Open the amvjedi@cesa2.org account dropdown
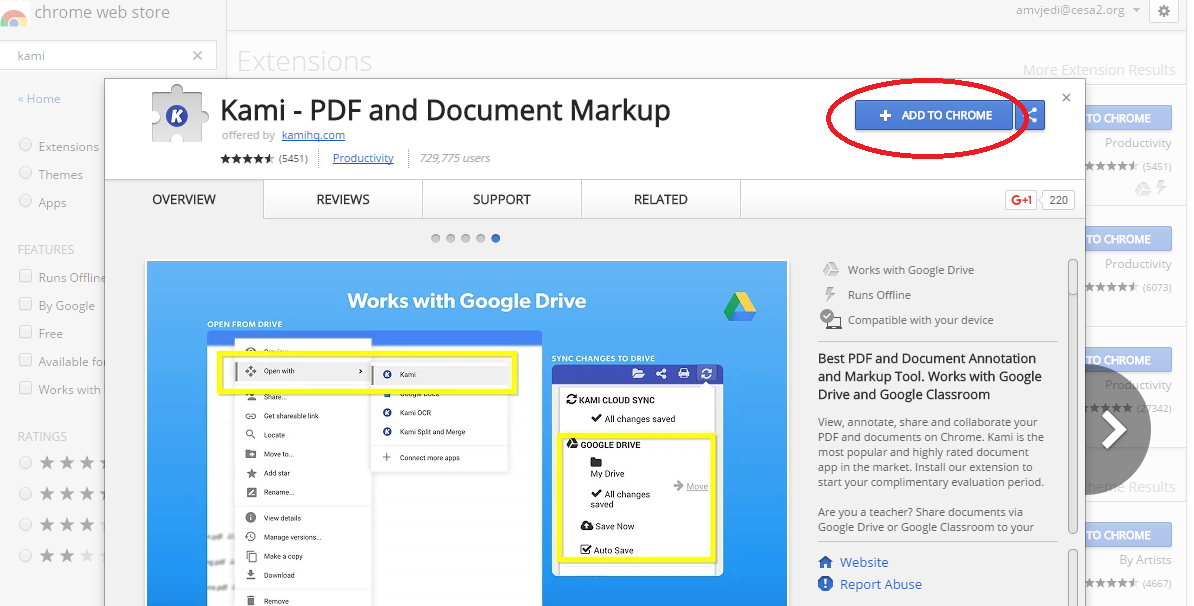This screenshot has height=606, width=1194. (1077, 11)
